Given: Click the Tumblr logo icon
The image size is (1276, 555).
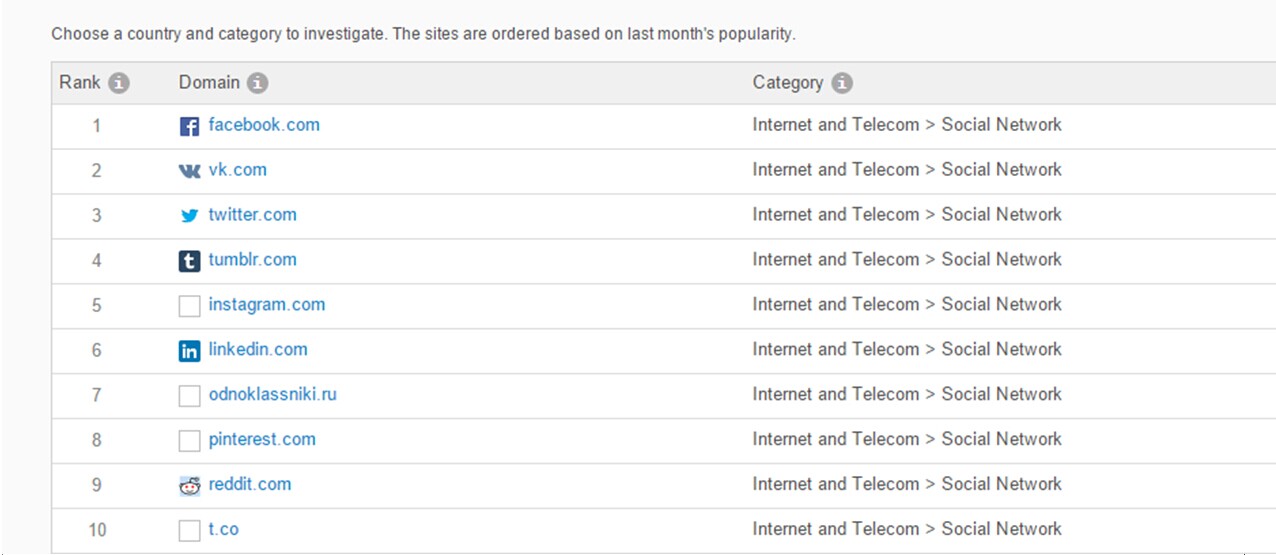Looking at the screenshot, I should coord(189,261).
